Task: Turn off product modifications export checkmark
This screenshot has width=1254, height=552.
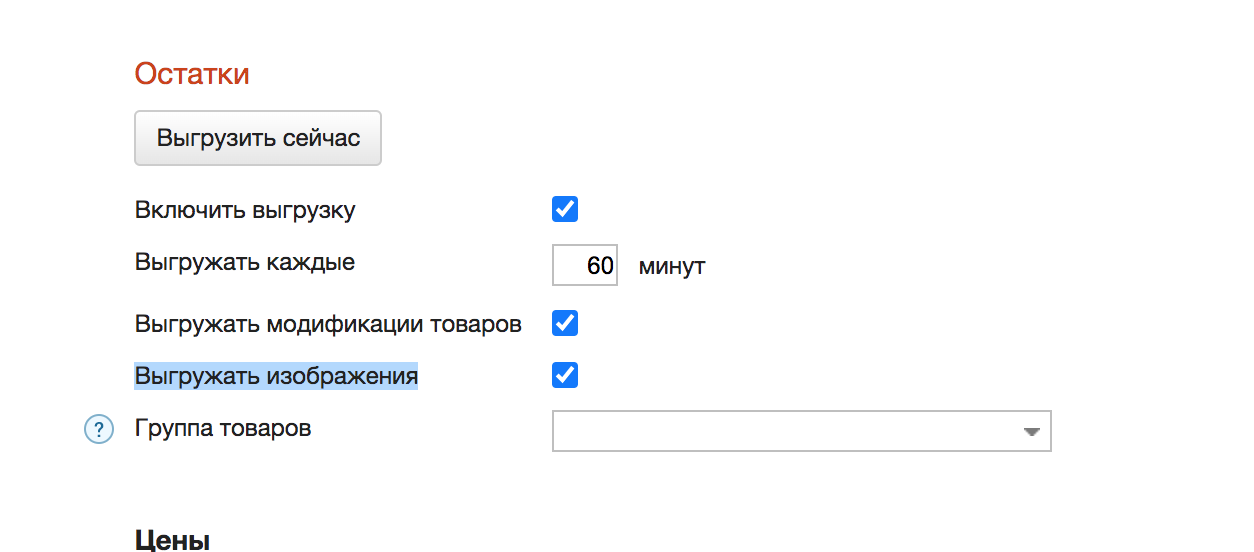Action: (565, 323)
